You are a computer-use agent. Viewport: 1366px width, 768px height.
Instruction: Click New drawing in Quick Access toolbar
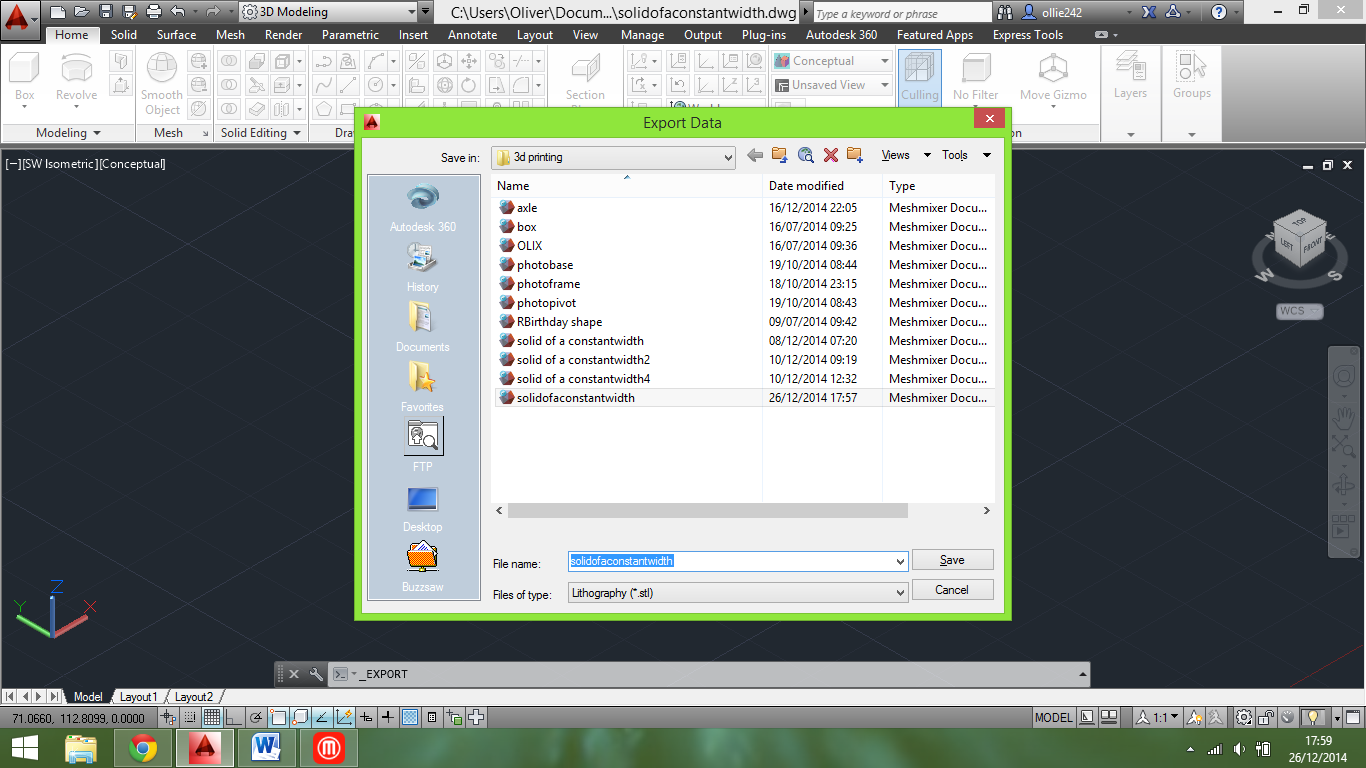point(58,12)
